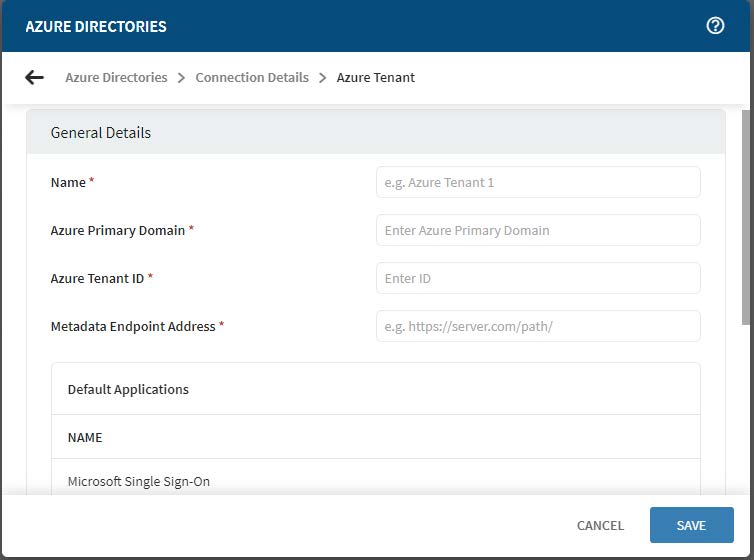Cancel the Azure tenant form
Image resolution: width=754 pixels, height=560 pixels.
tap(600, 525)
